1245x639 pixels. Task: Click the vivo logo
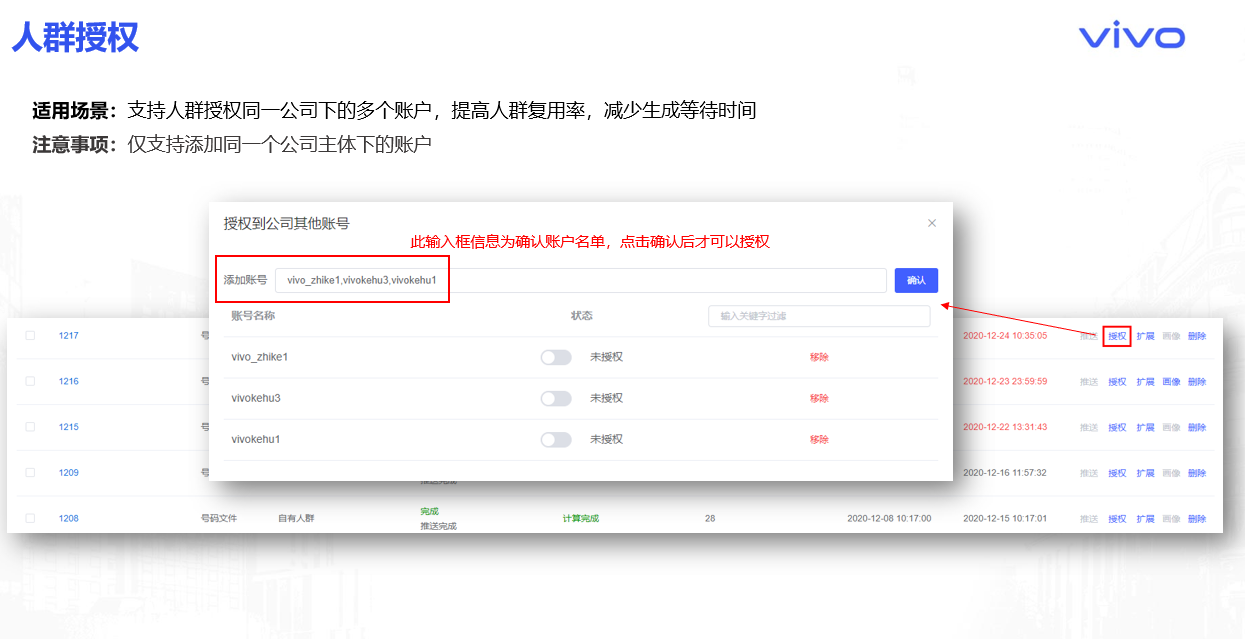tap(1131, 37)
